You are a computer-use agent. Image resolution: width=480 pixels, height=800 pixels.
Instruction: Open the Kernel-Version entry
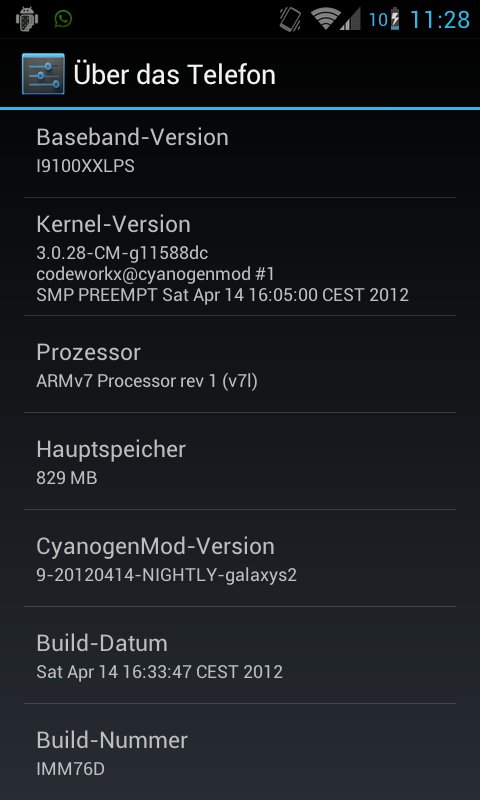click(240, 257)
